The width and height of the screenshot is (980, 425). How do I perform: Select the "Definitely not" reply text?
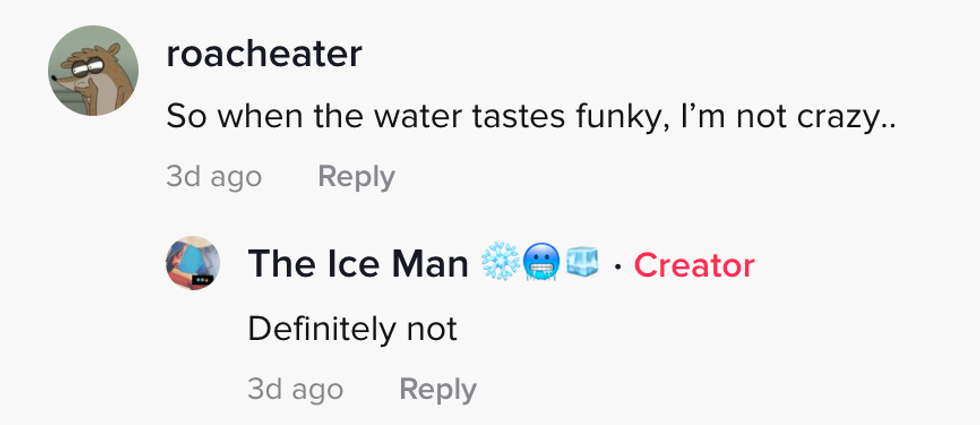[x=352, y=328]
